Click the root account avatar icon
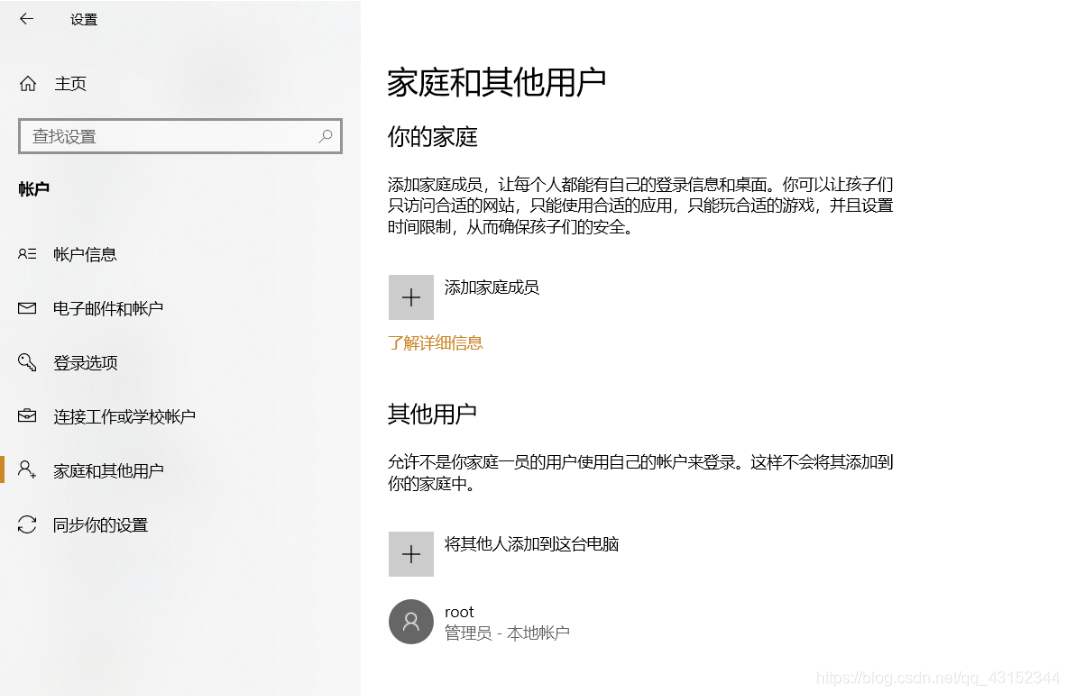The image size is (1069, 696). pyautogui.click(x=410, y=621)
